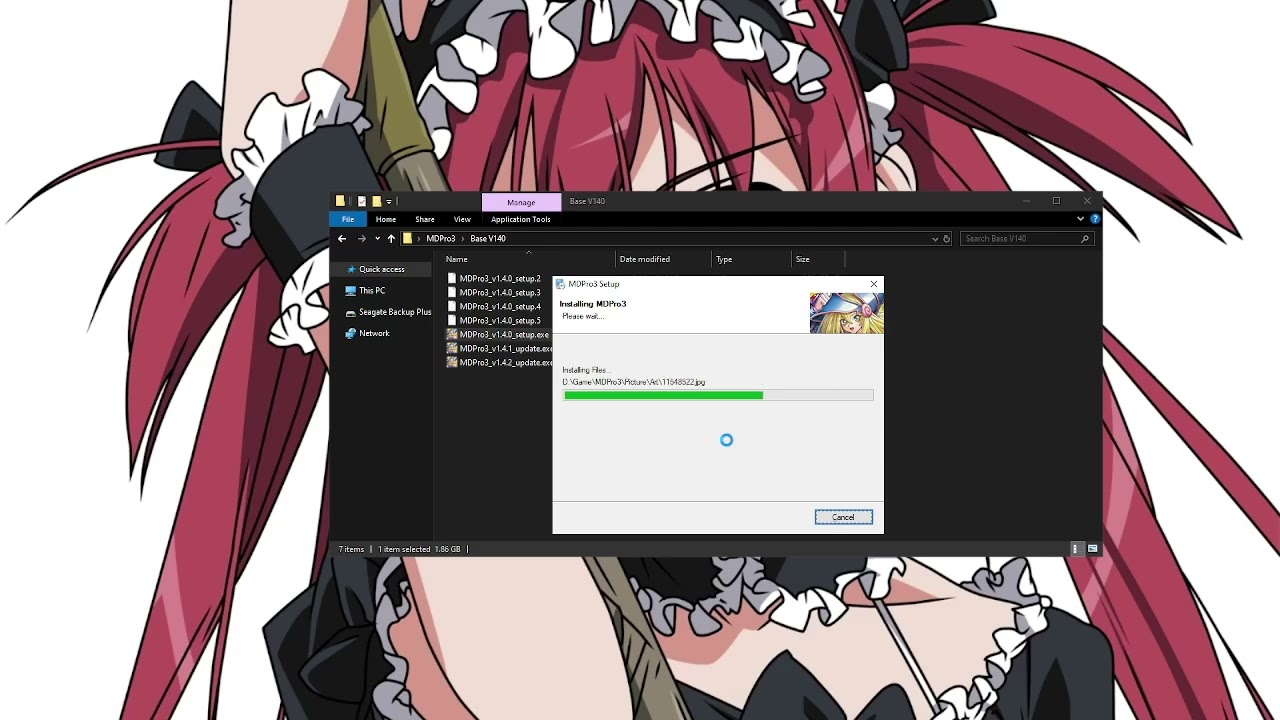The width and height of the screenshot is (1280, 720).
Task: Click MDPro3 in the address path
Action: click(441, 239)
